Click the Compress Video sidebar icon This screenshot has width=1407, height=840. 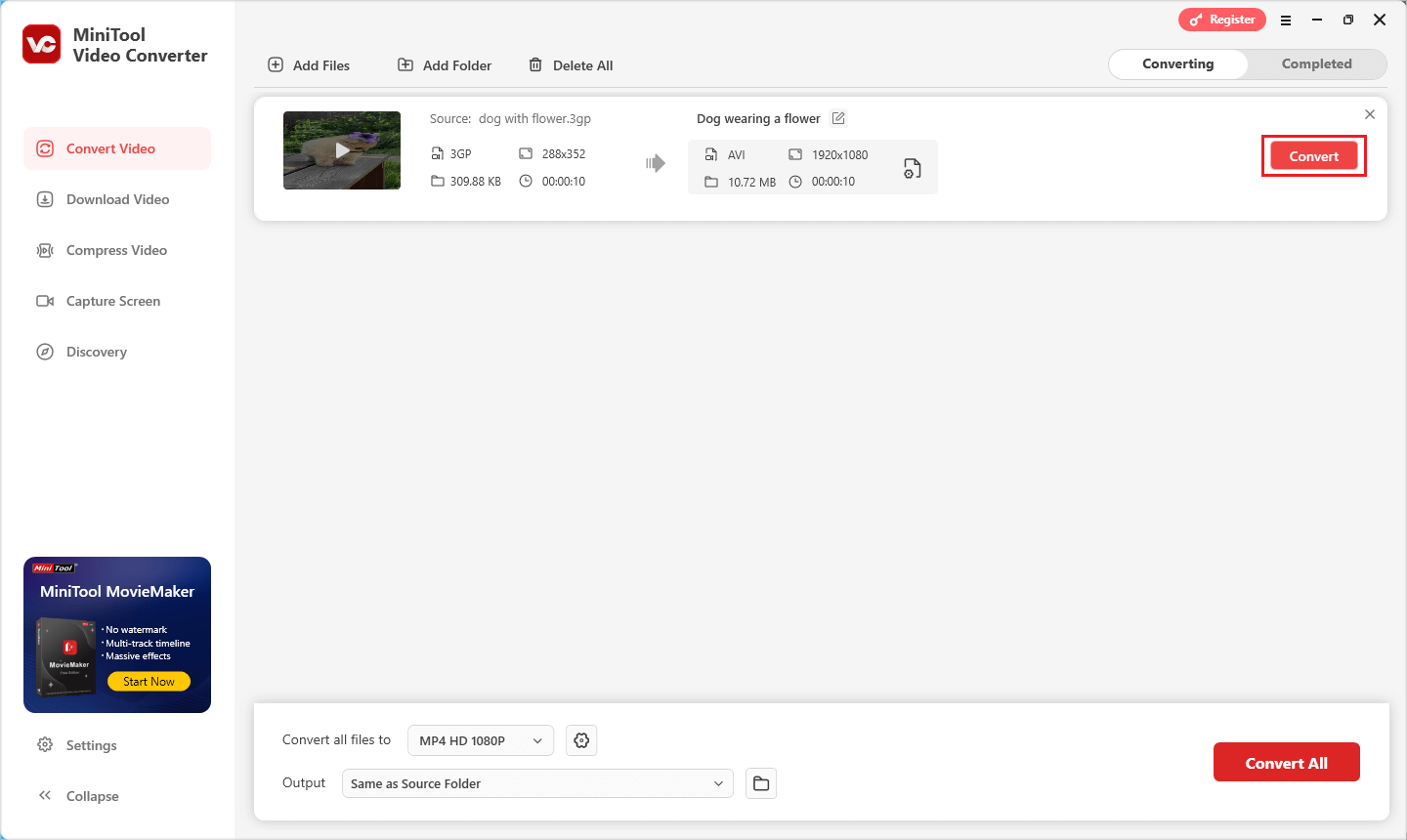45,250
